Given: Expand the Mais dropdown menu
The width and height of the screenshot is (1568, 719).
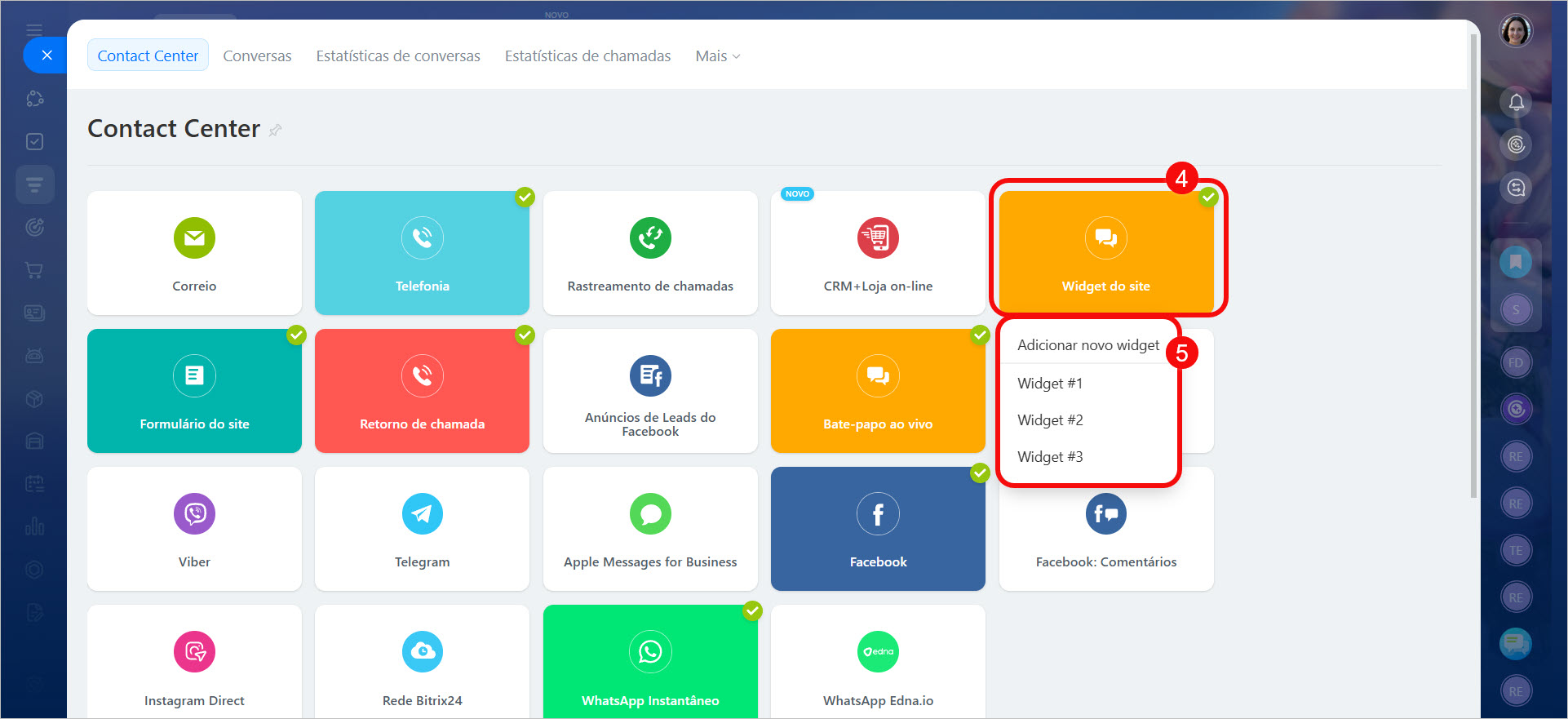Looking at the screenshot, I should pos(718,55).
